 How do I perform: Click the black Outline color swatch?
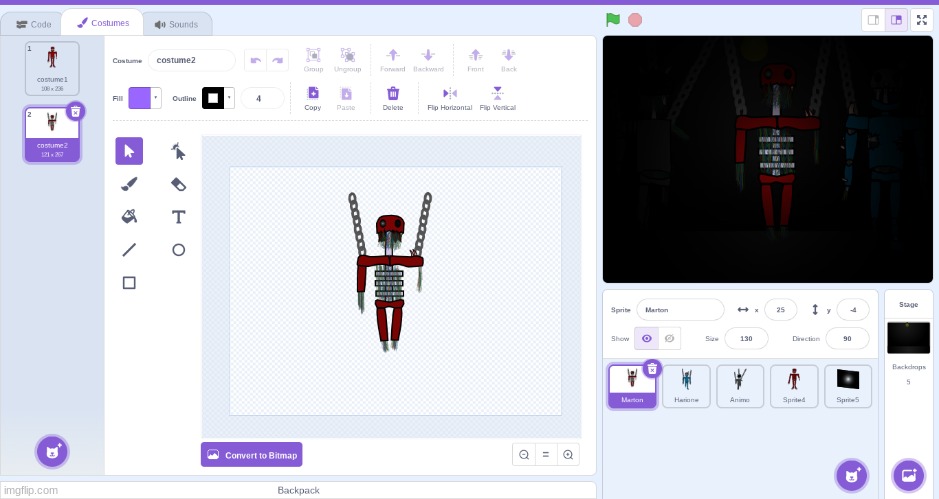213,98
